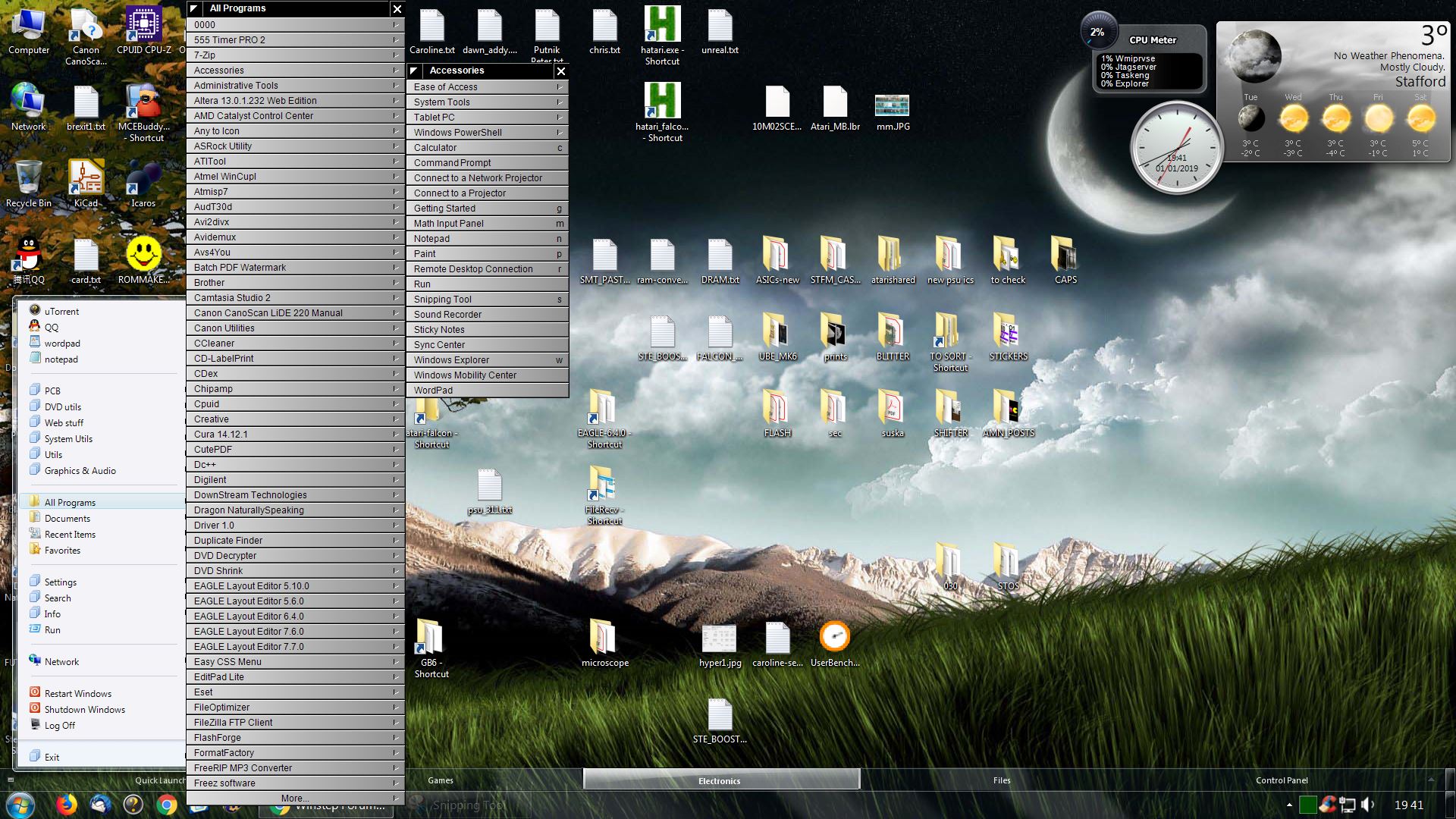Image resolution: width=1456 pixels, height=819 pixels.
Task: Click the ROMMAKER smiley face icon
Action: pos(143,255)
